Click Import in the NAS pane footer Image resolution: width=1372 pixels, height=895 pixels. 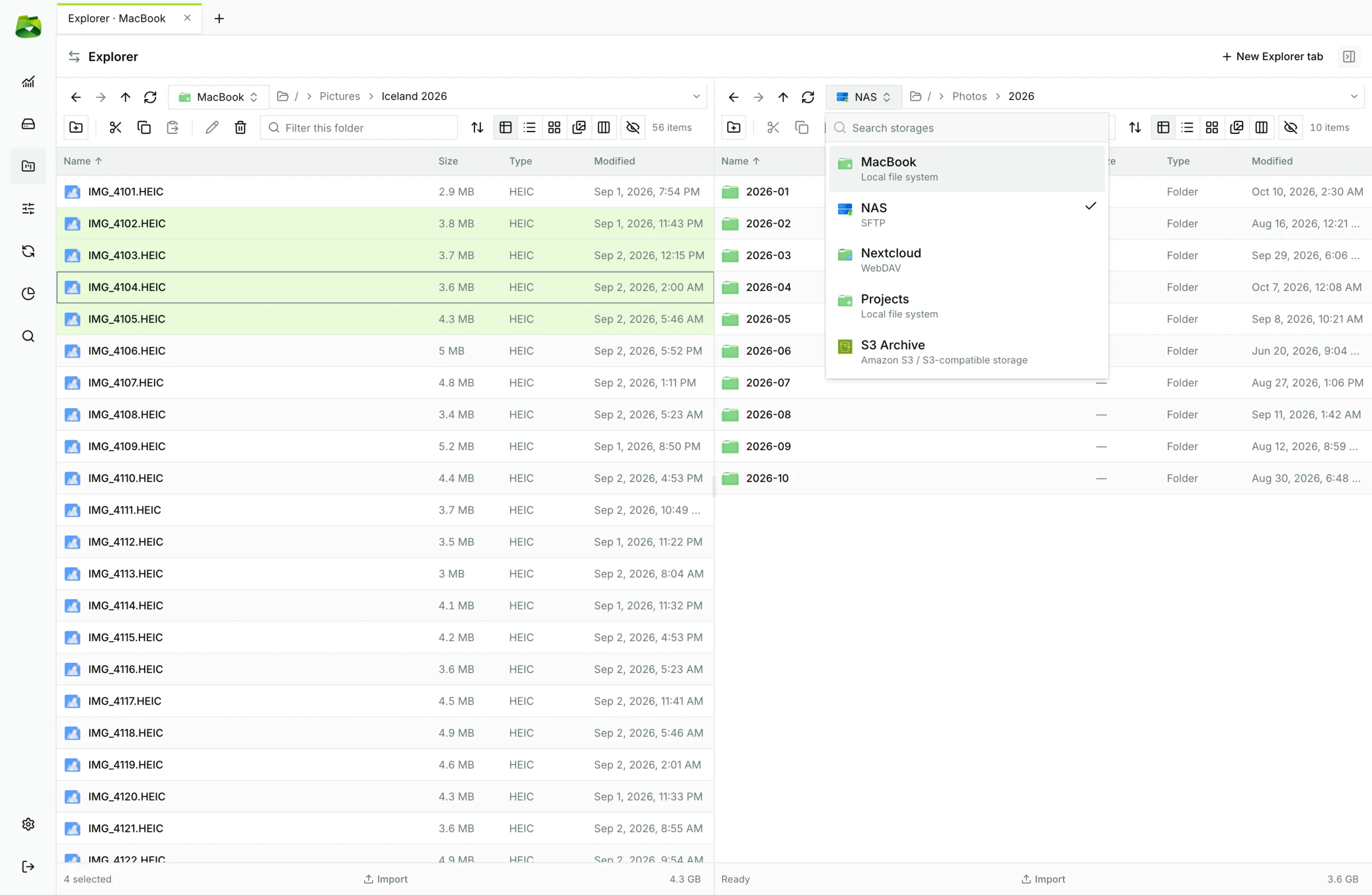(1043, 879)
